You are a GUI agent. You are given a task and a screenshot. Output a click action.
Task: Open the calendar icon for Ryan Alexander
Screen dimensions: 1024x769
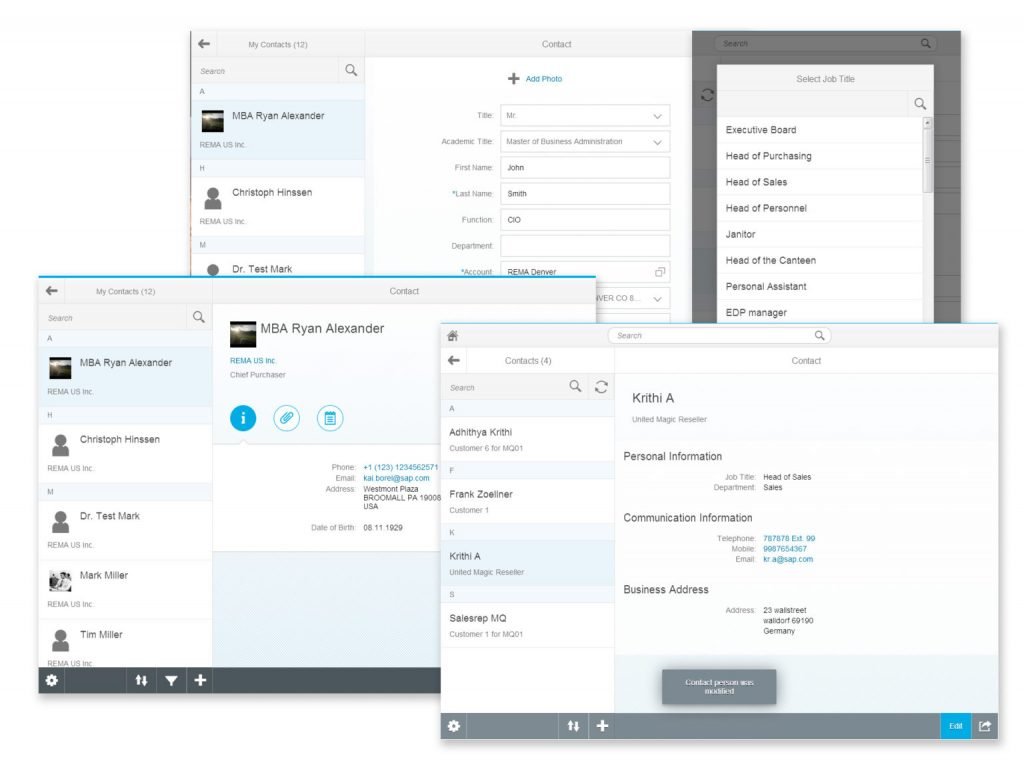pos(330,418)
